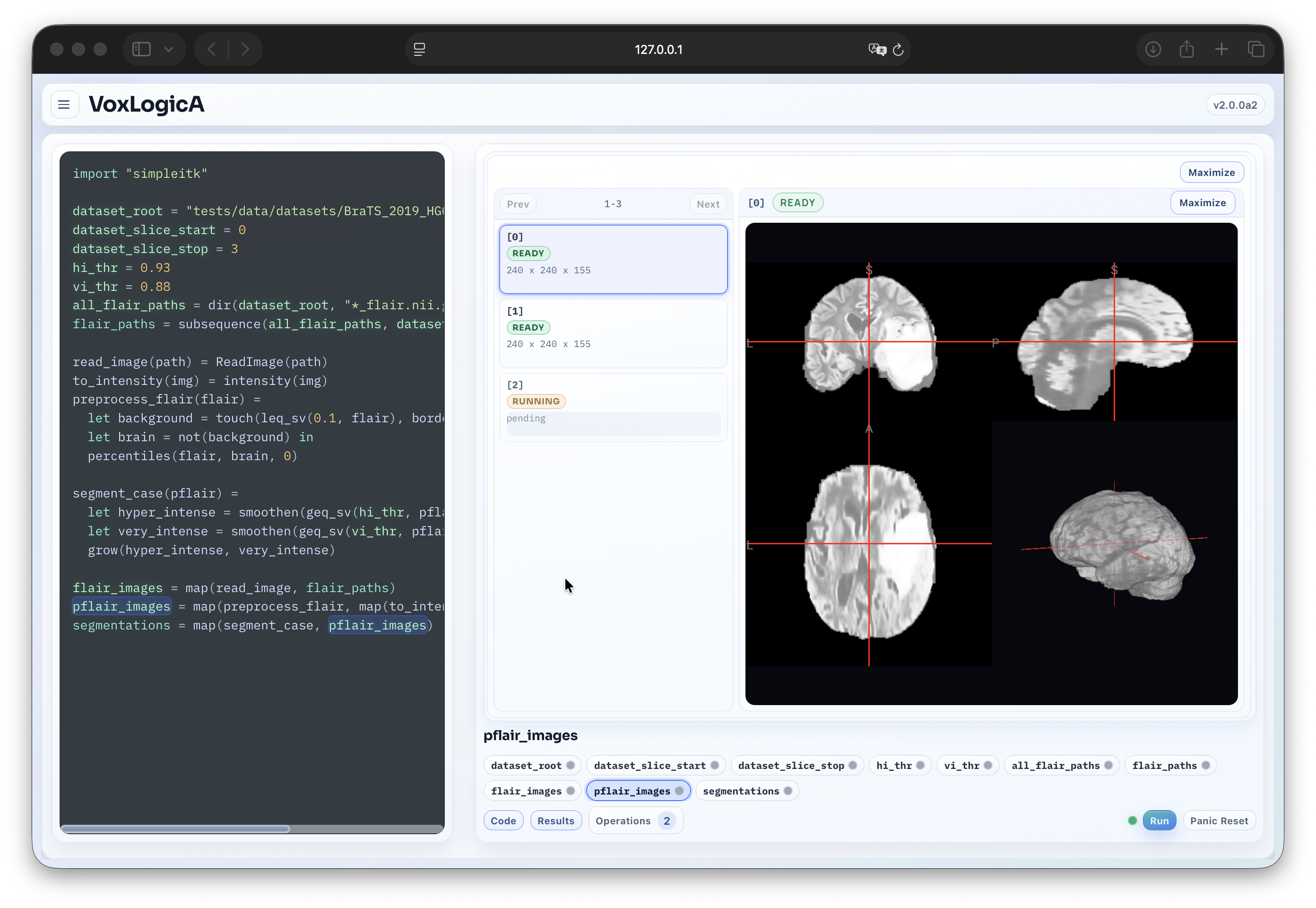Expand the Operations panel showing 2

point(635,821)
